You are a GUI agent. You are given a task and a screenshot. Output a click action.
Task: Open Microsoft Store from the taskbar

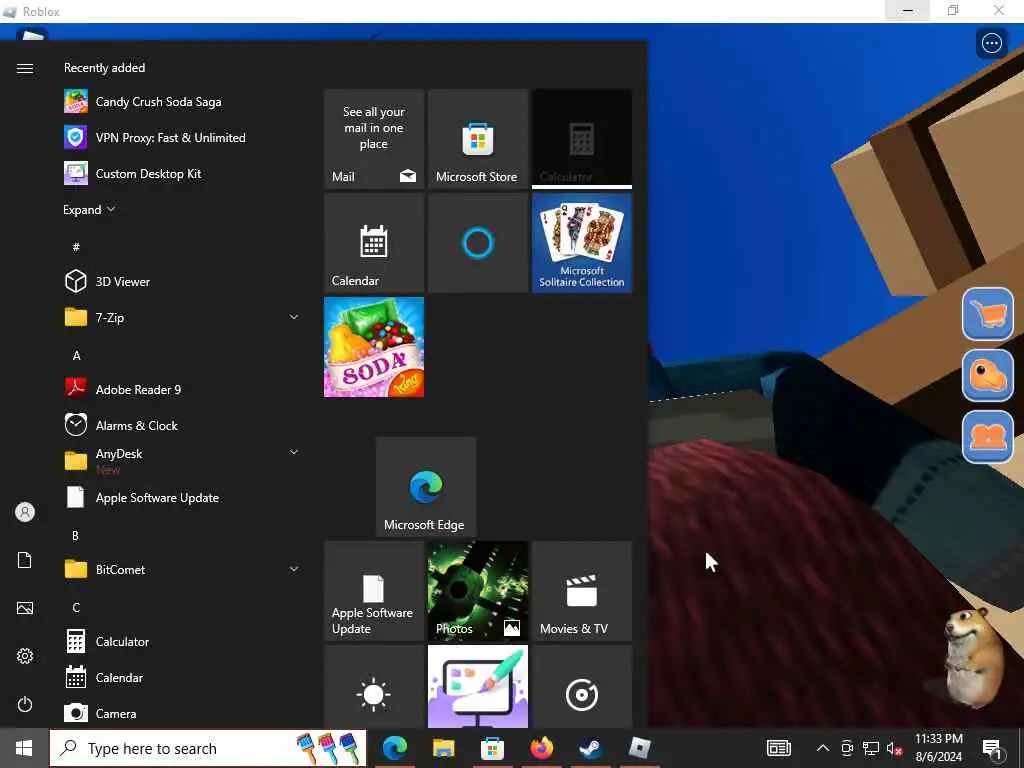(x=492, y=748)
